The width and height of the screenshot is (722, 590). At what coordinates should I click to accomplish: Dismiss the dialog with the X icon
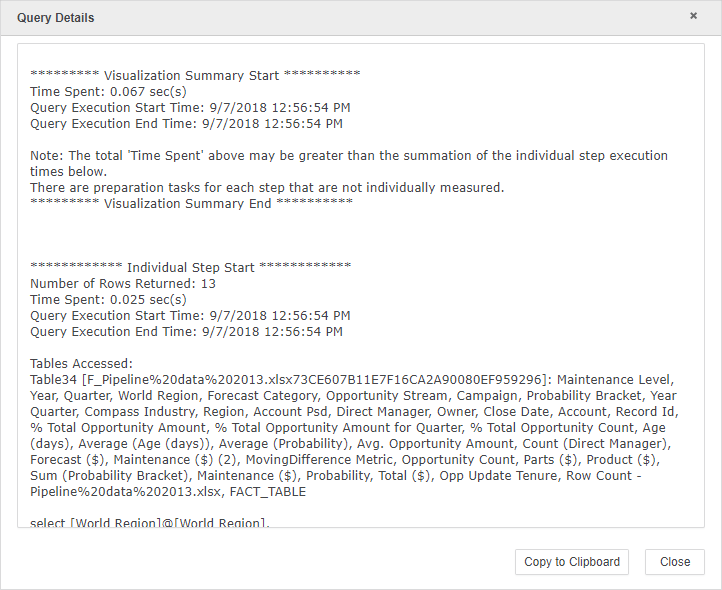695,17
